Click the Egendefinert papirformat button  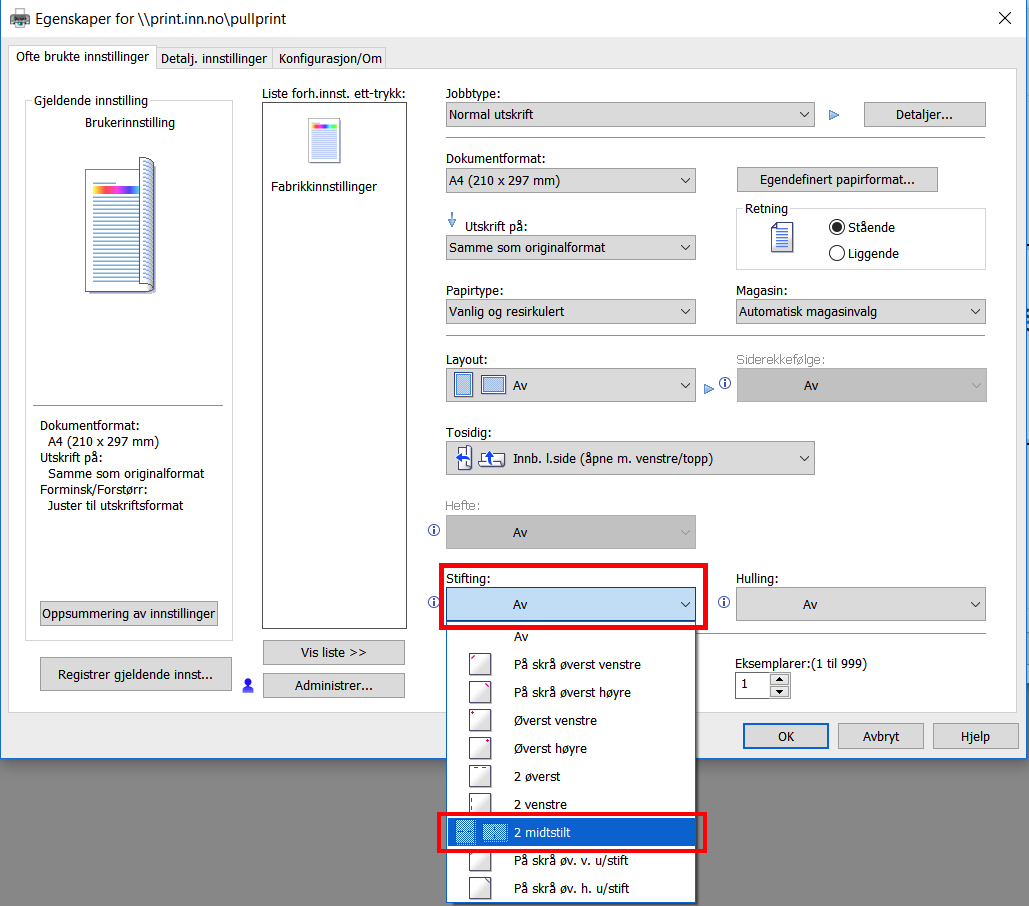[837, 180]
